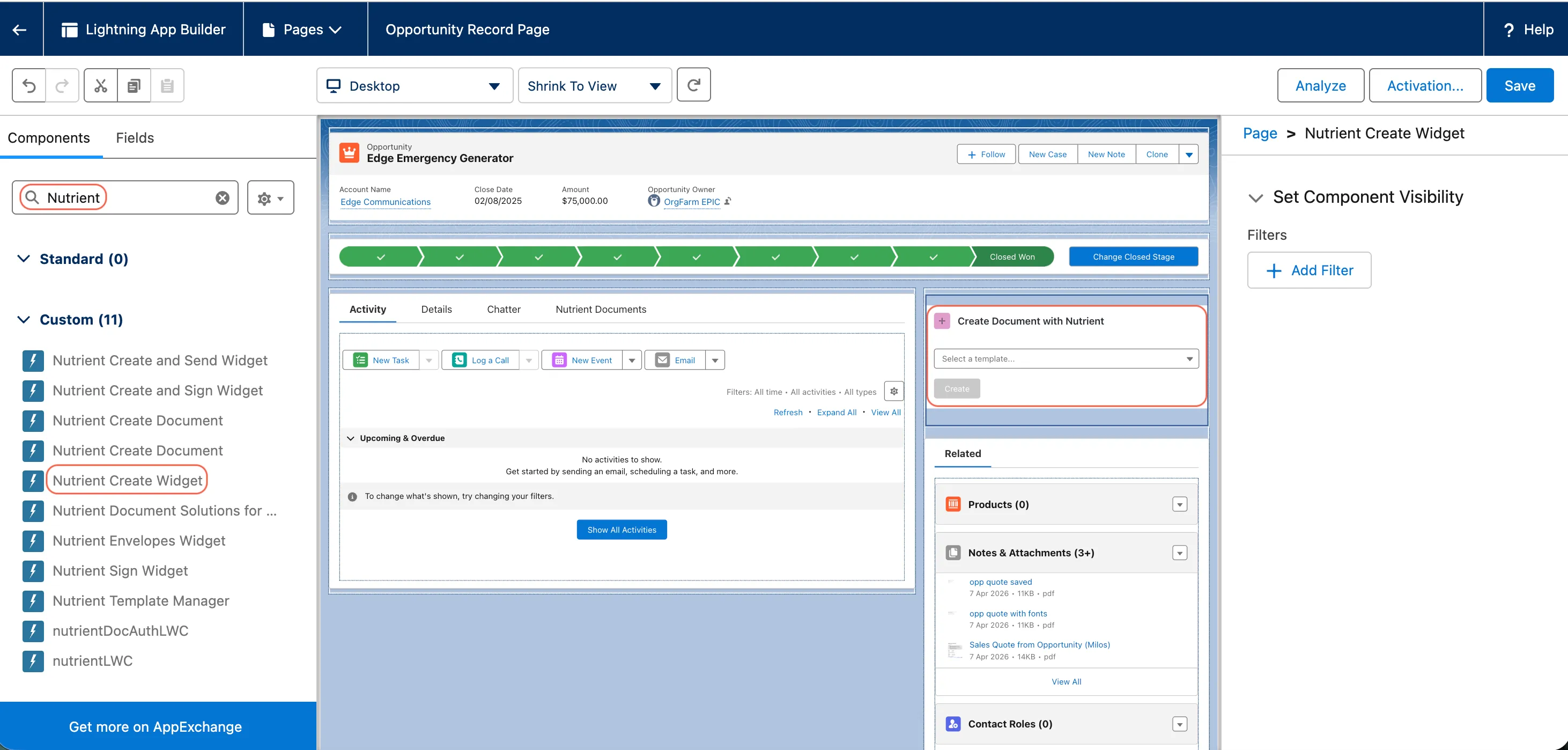The image size is (1568, 750).
Task: Open the Select a template dropdown
Action: pos(1066,358)
